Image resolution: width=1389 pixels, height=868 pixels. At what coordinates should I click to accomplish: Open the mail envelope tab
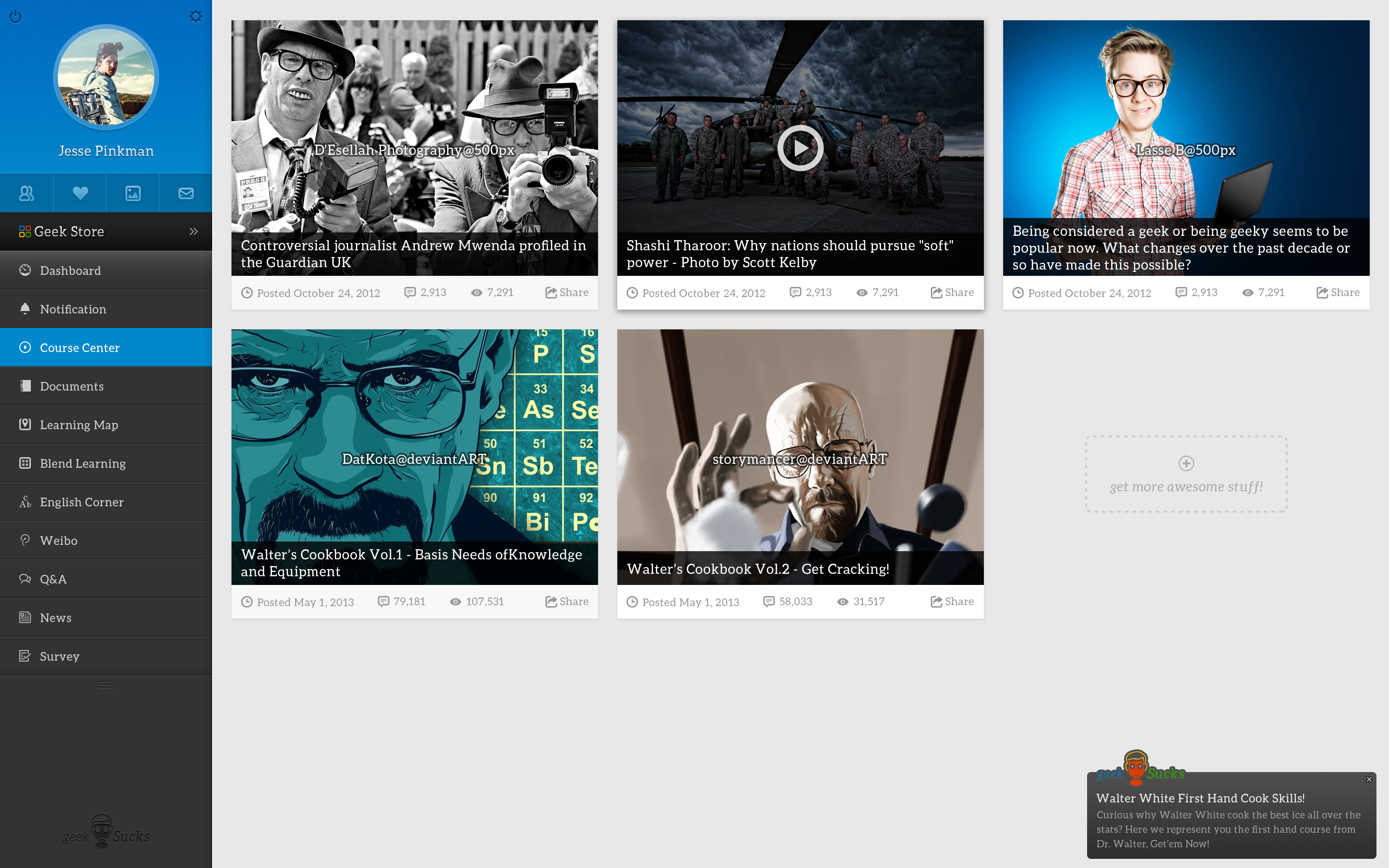tap(186, 193)
